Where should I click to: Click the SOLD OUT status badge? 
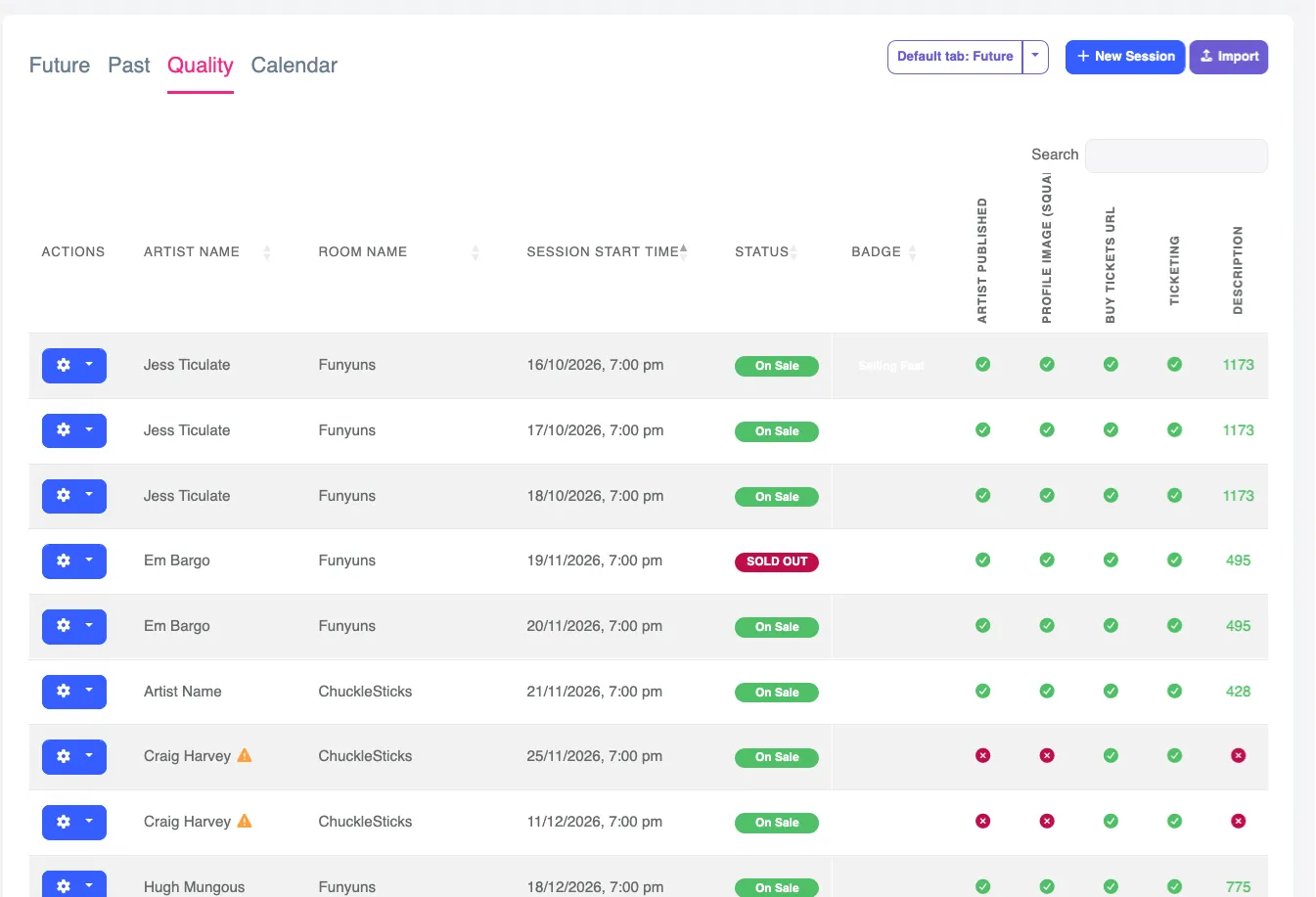pyautogui.click(x=777, y=561)
